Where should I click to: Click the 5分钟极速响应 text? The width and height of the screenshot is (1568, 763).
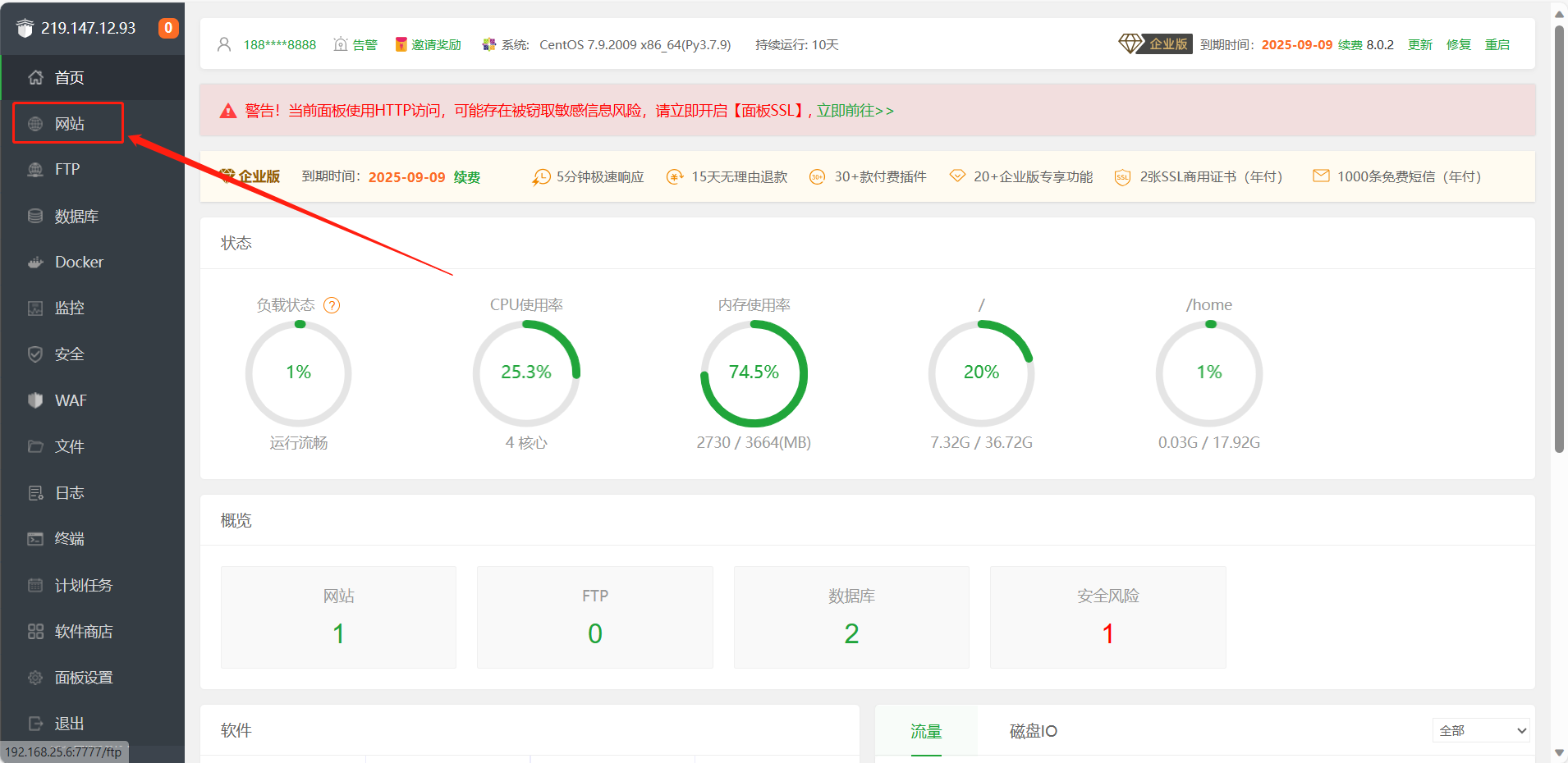[600, 177]
